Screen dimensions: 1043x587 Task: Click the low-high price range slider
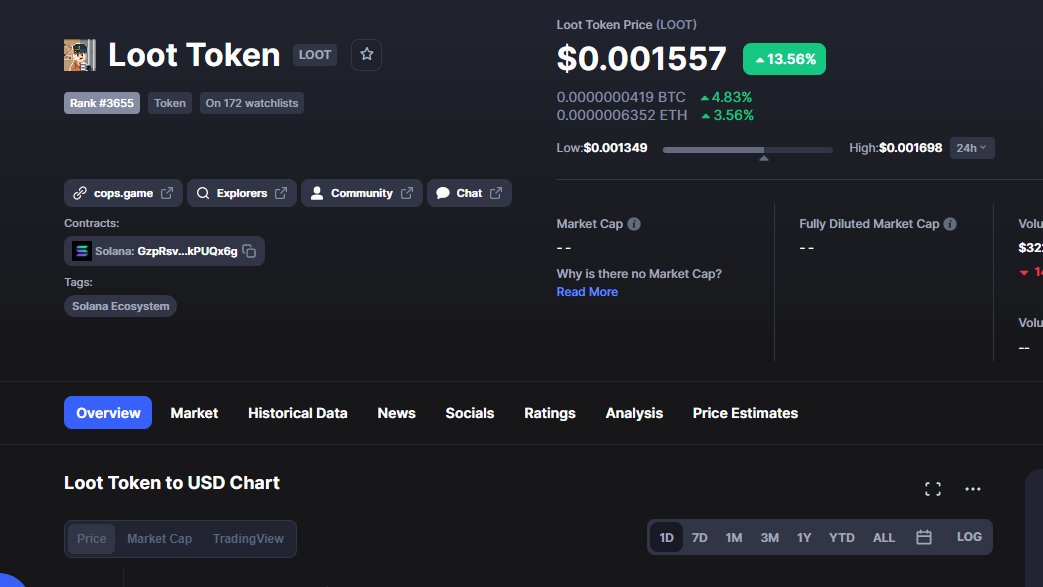[748, 150]
